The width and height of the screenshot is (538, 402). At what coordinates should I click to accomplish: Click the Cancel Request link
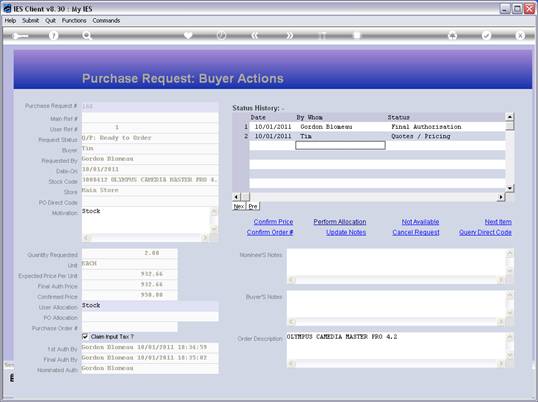(x=416, y=233)
